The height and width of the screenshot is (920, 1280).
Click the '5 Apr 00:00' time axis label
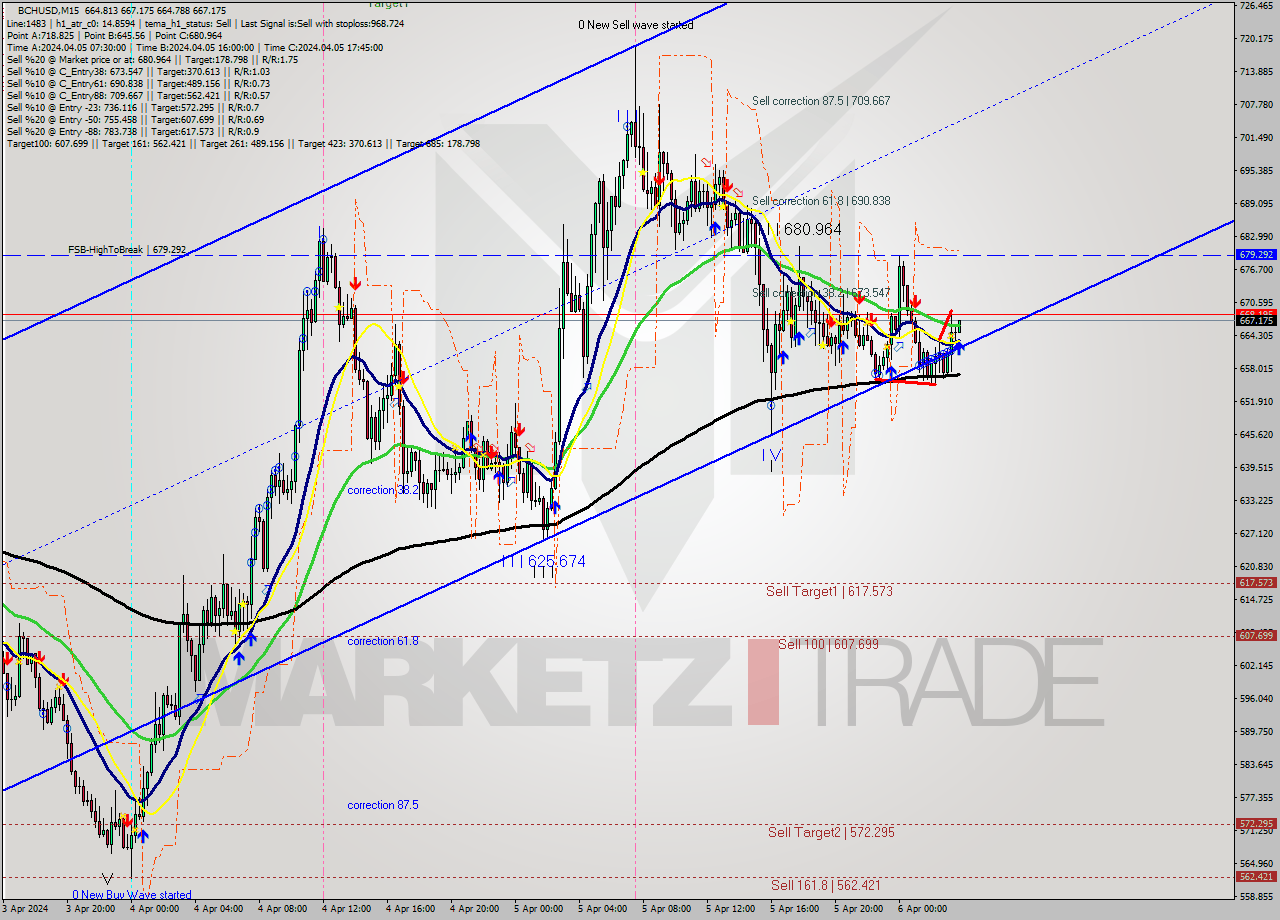[x=538, y=910]
